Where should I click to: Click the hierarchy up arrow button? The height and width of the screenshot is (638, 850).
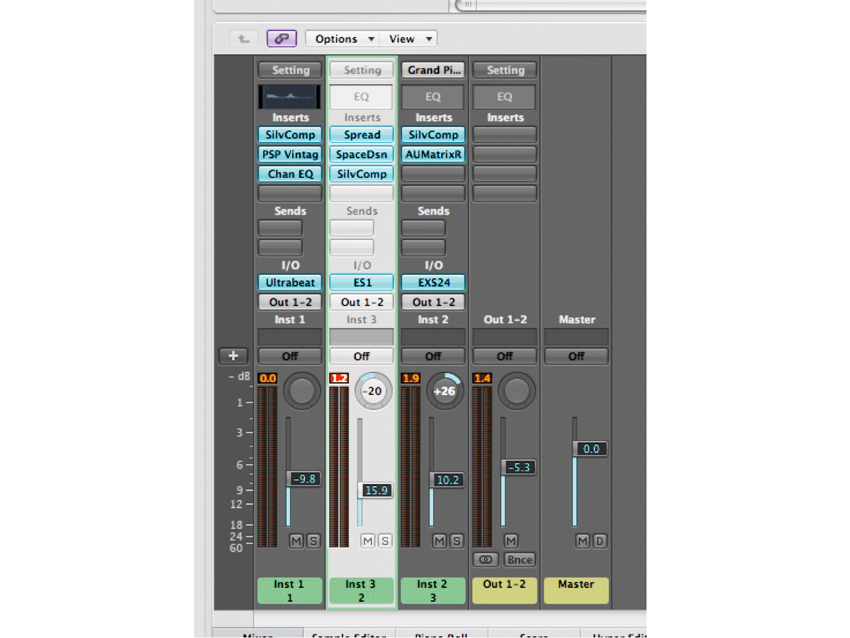[243, 38]
